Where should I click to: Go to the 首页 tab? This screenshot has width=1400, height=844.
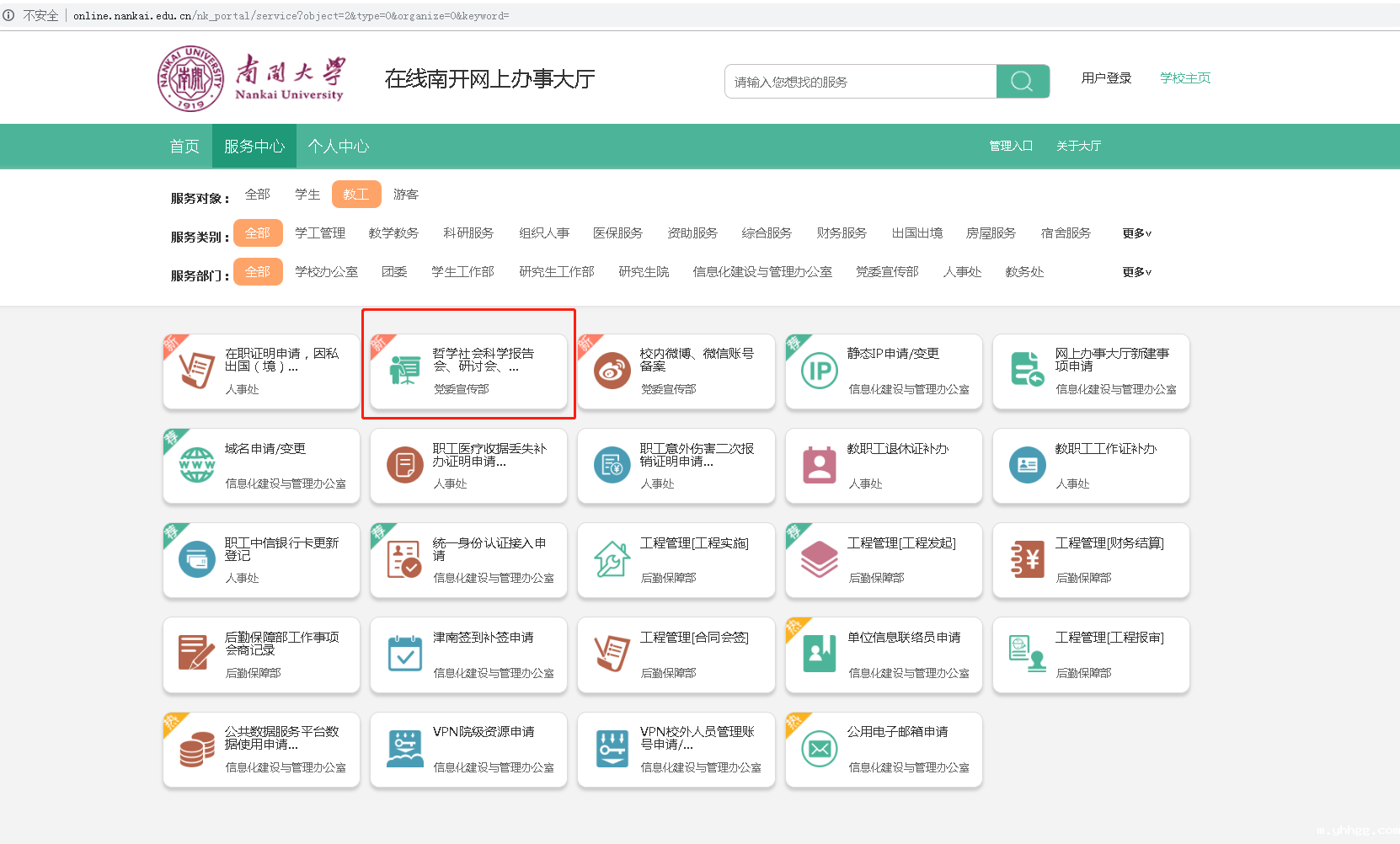click(x=184, y=146)
